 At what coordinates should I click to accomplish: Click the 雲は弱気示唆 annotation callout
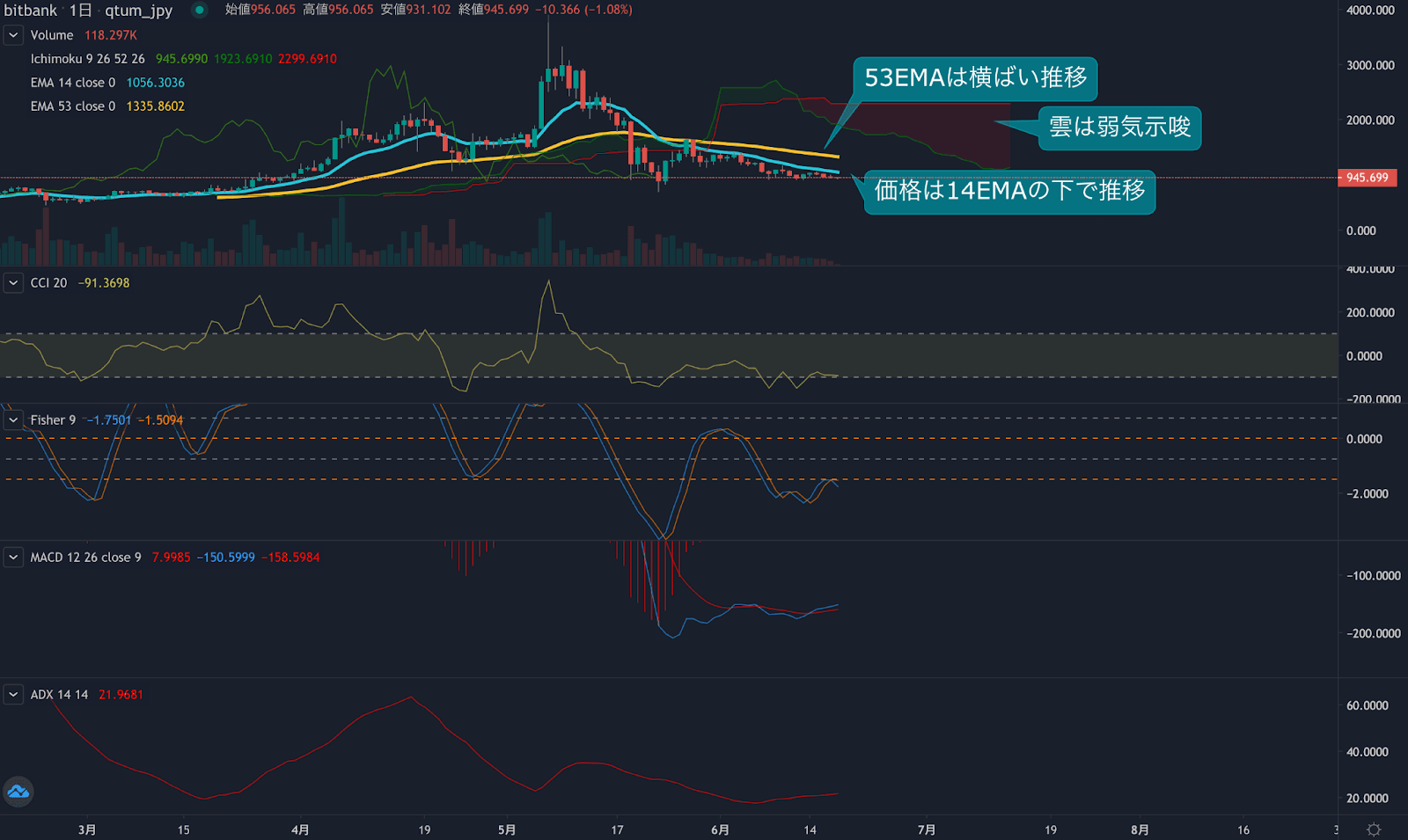(1119, 128)
